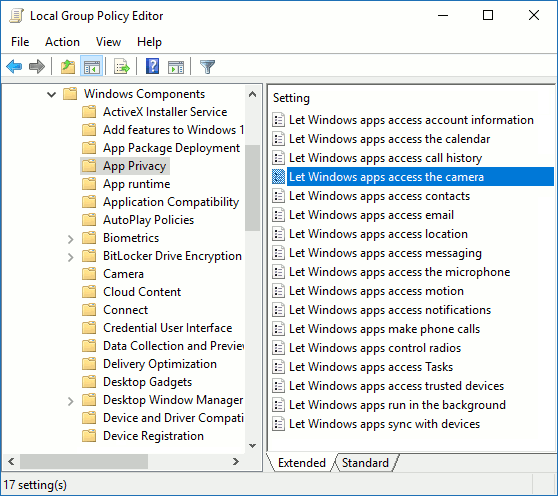Viewport: 558px width, 496px height.
Task: Select Let Windows apps access the microphone
Action: pos(399,272)
